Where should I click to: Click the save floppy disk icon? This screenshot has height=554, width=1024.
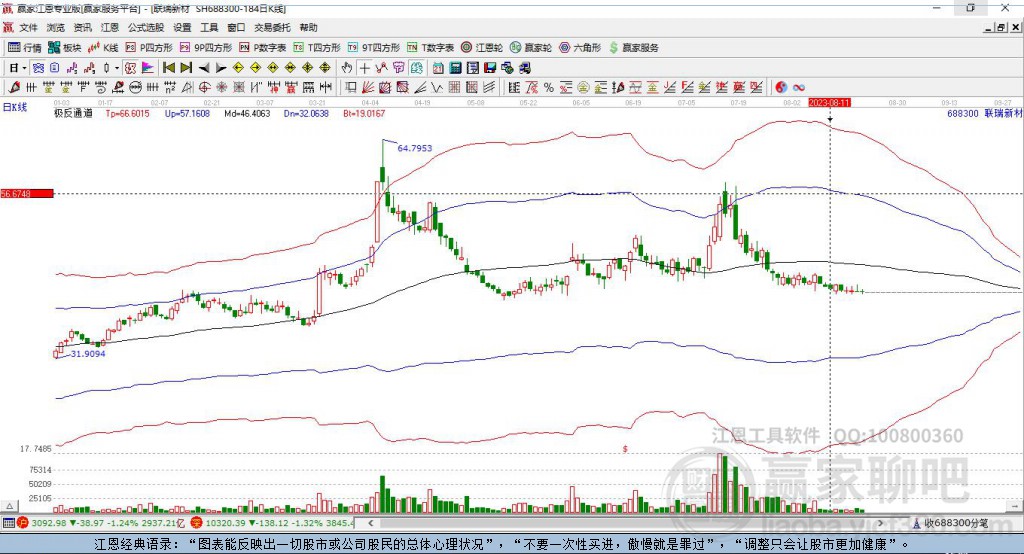pyautogui.click(x=491, y=68)
